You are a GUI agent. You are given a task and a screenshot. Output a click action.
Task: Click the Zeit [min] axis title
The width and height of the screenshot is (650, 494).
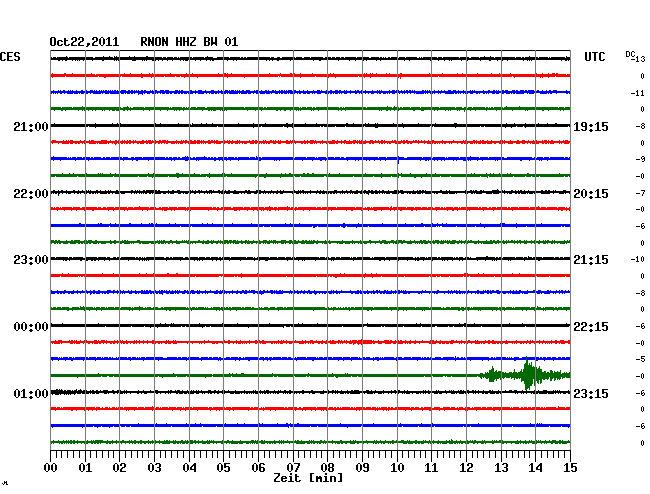(308, 478)
